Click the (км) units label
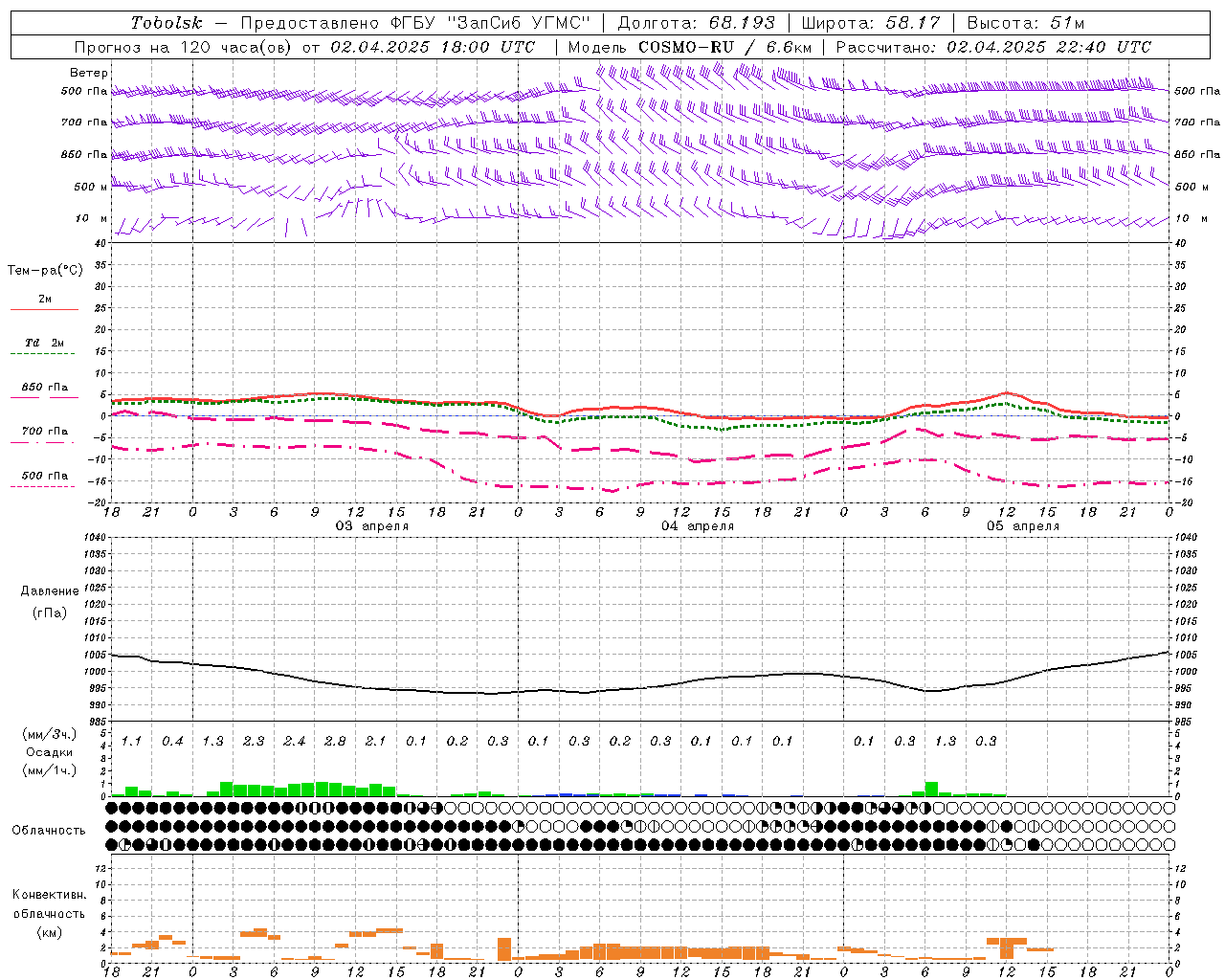 [x=49, y=931]
